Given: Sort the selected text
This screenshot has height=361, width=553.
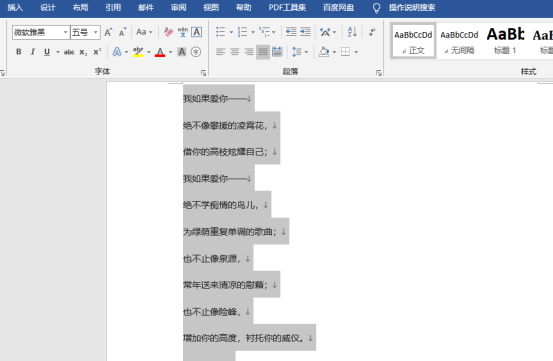Looking at the screenshot, I should pos(352,32).
